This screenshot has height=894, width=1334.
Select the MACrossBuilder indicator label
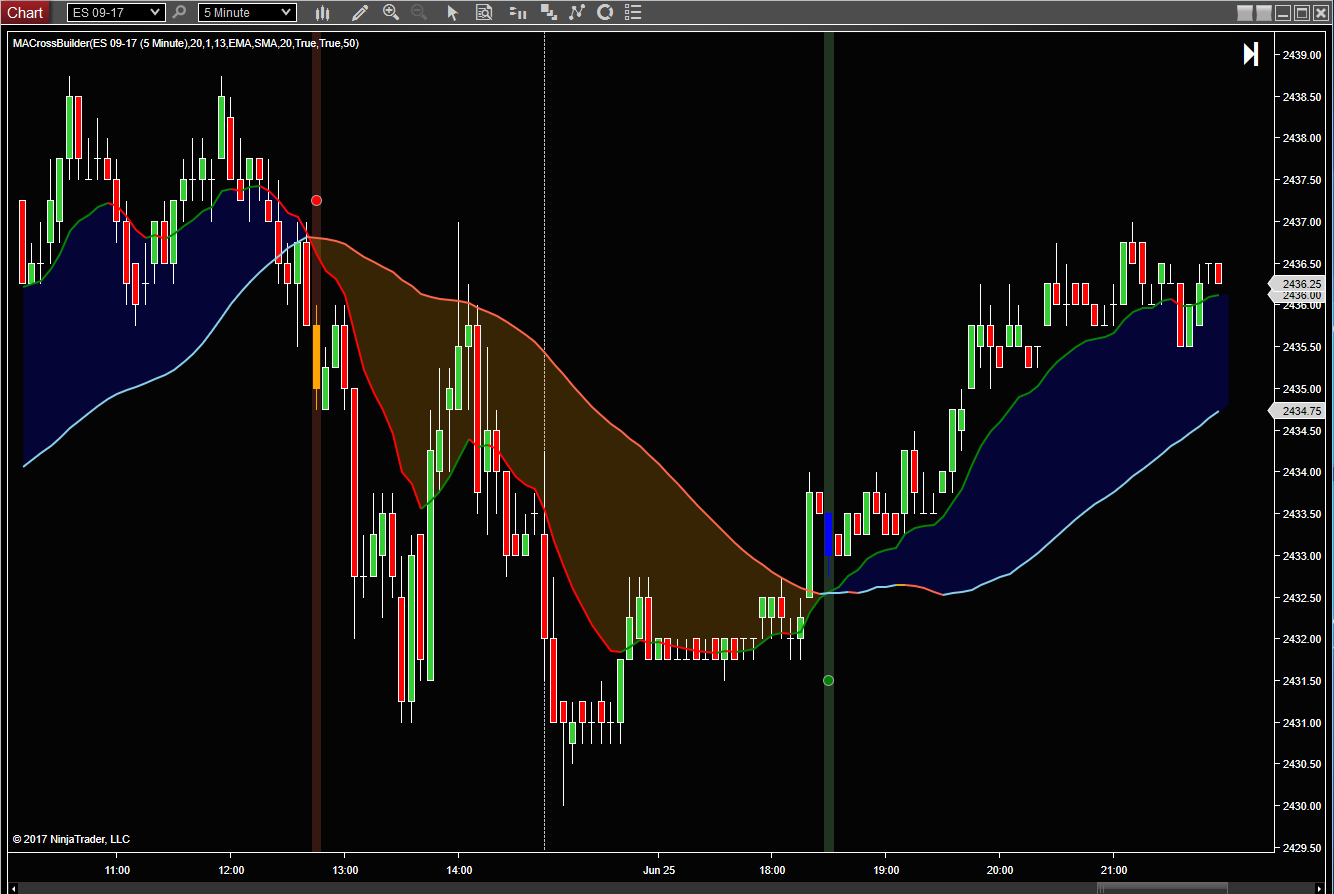click(x=186, y=43)
